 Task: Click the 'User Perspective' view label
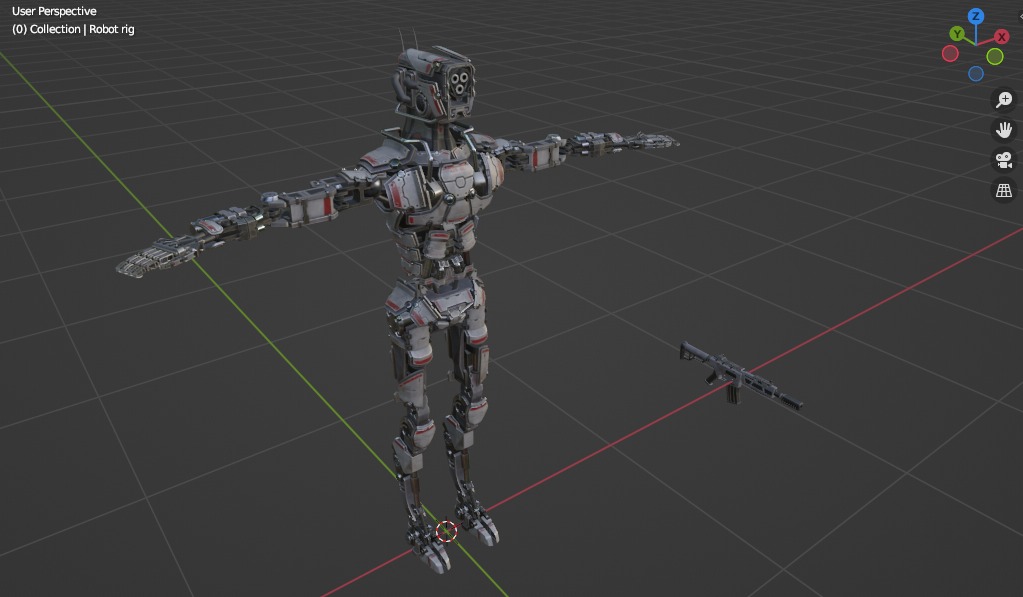54,11
